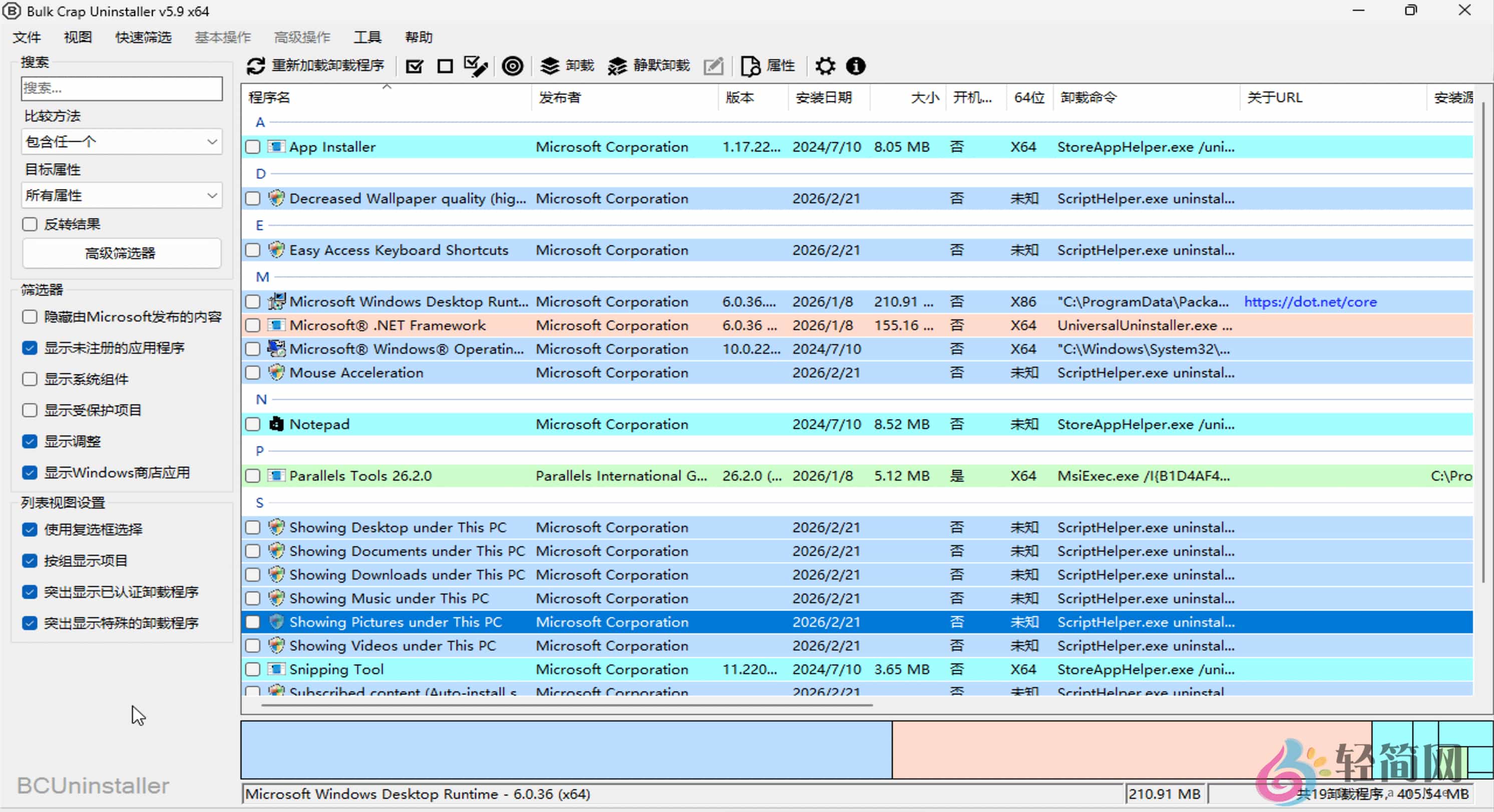Run 静默卸载 silent uninstall icon
The height and width of the screenshot is (812, 1494).
(617, 66)
